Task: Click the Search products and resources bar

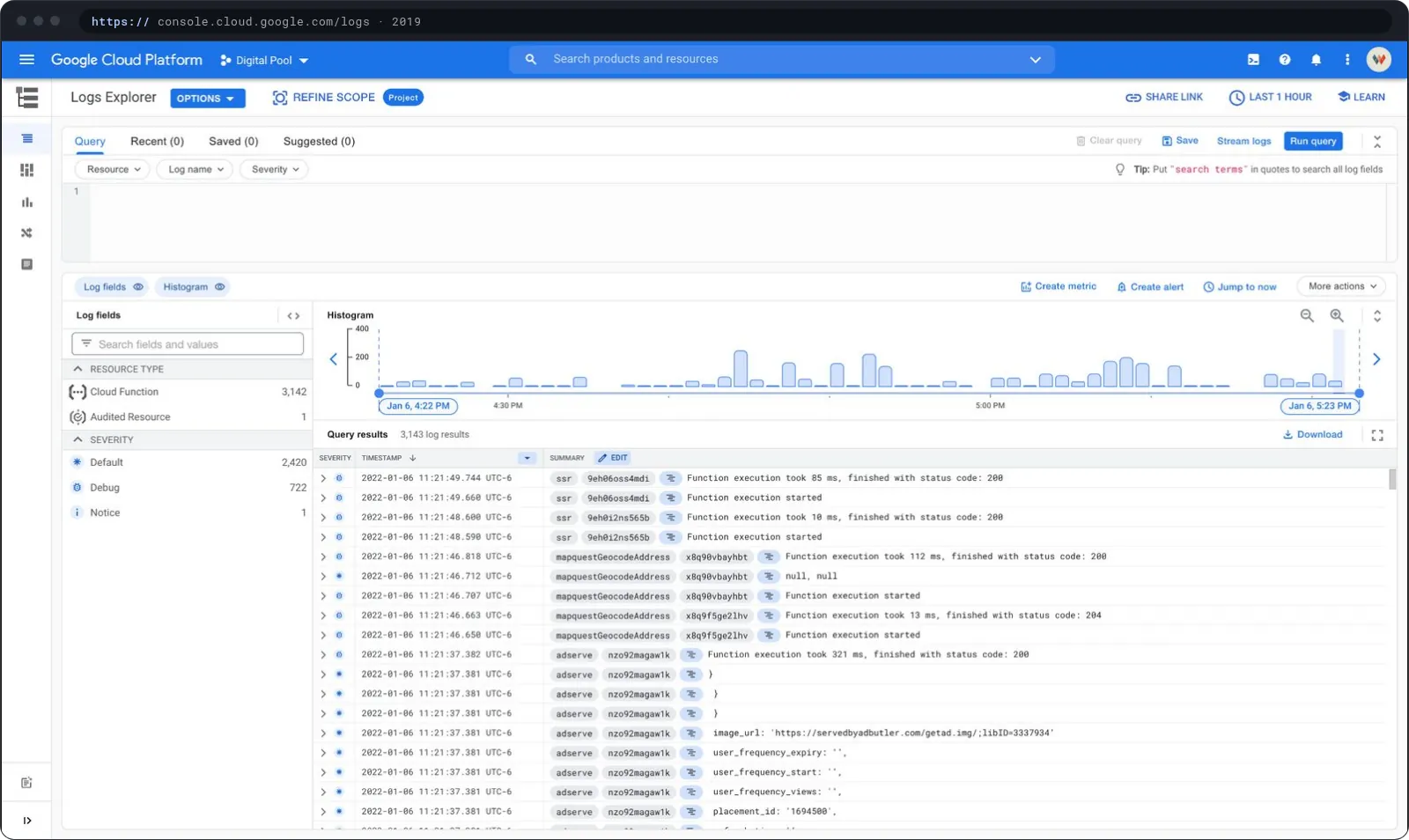Action: [782, 59]
